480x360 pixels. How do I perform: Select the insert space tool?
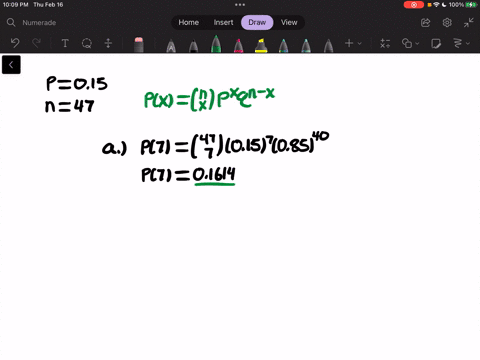[108, 43]
